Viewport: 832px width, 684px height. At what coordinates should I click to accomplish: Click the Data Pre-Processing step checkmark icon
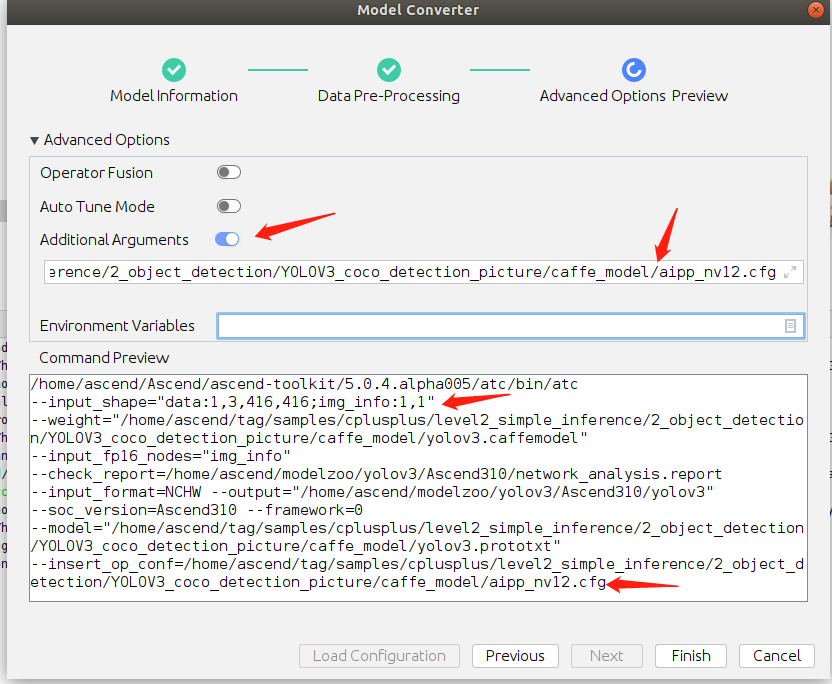pyautogui.click(x=389, y=70)
